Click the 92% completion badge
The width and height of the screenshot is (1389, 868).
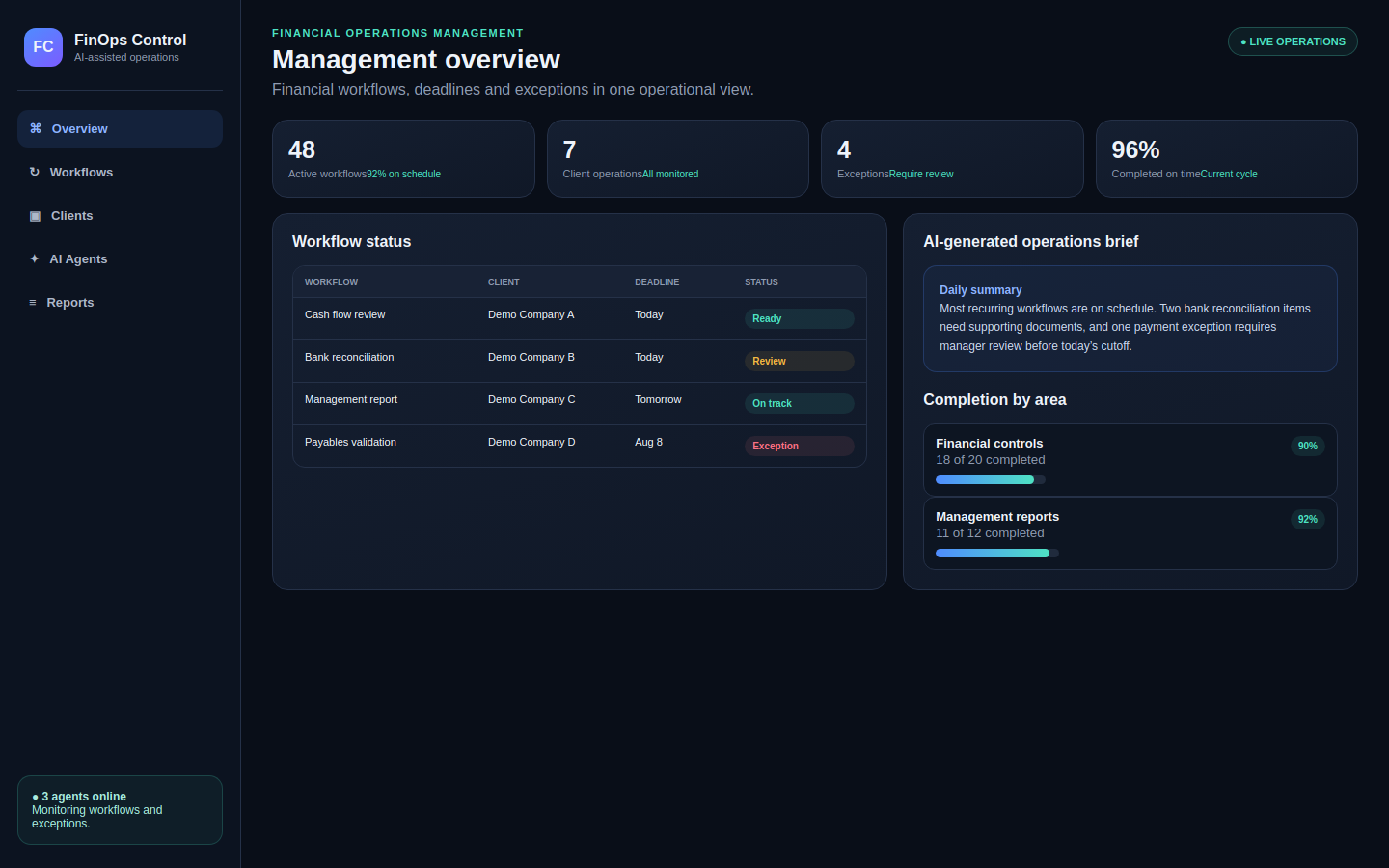click(1308, 519)
